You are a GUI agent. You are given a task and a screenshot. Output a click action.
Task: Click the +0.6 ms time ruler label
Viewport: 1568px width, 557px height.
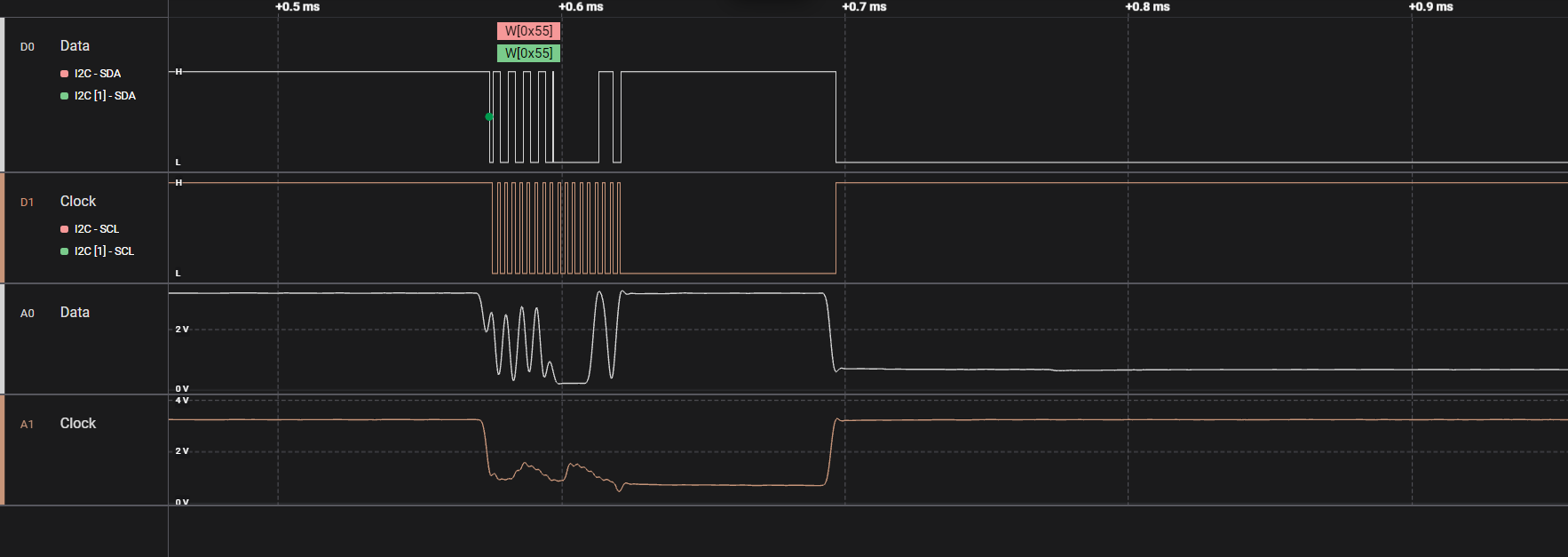point(581,7)
